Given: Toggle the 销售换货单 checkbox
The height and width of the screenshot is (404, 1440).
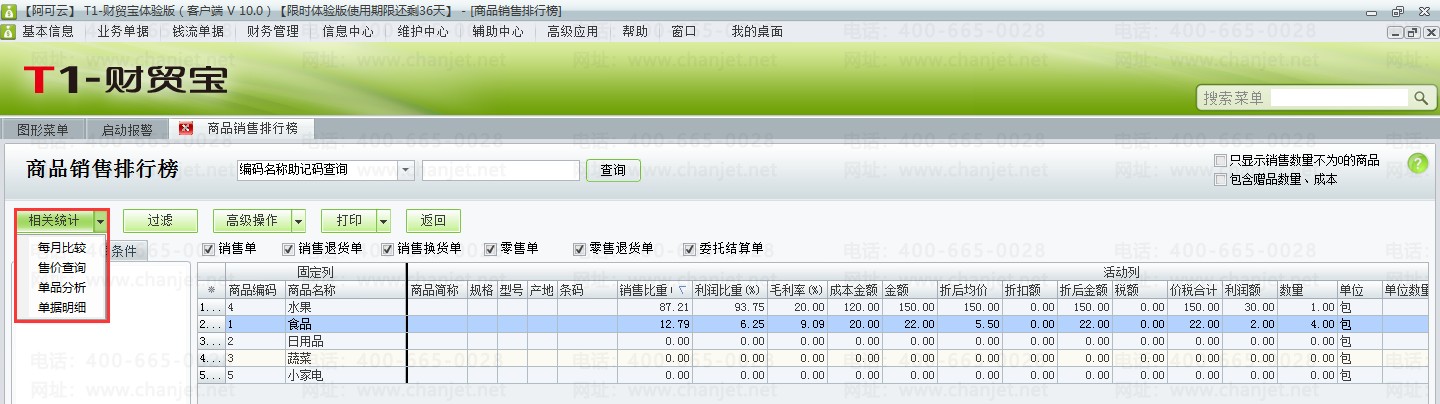Looking at the screenshot, I should pyautogui.click(x=387, y=249).
